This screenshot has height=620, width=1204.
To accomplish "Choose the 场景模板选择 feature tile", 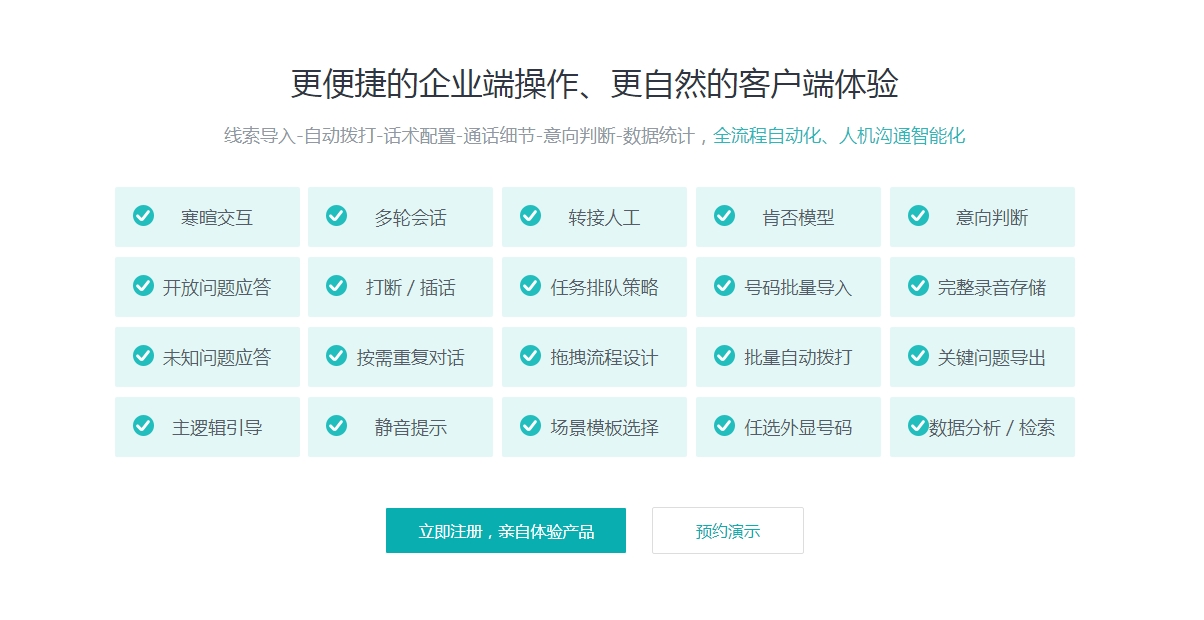I will coord(595,427).
